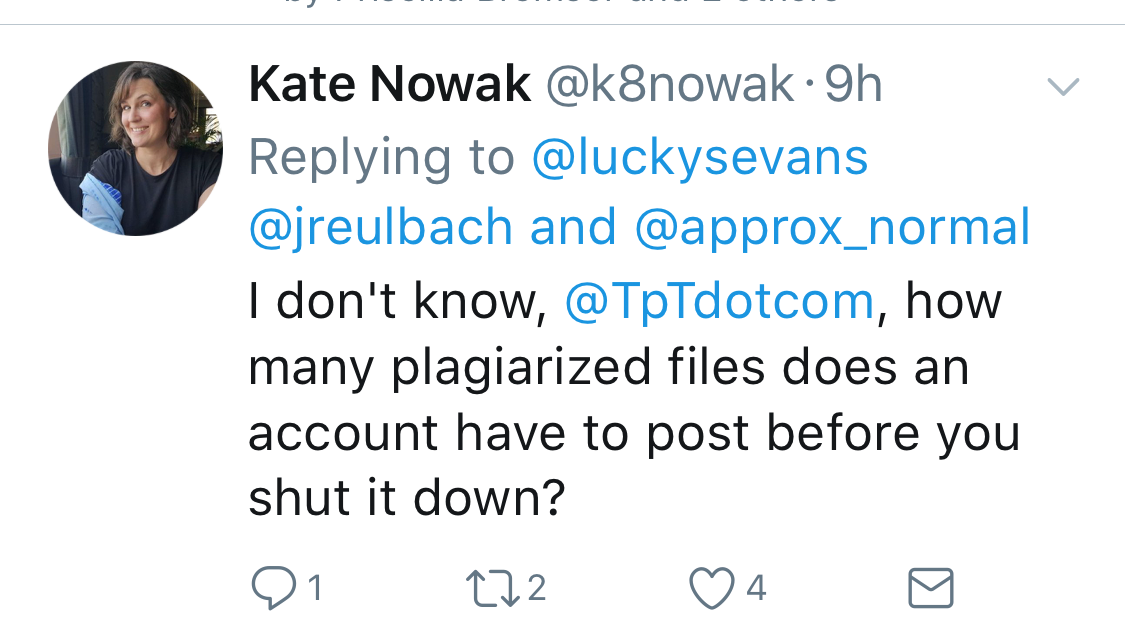This screenshot has width=1125, height=638.
Task: Tap the @k8nowak handle
Action: coord(669,85)
